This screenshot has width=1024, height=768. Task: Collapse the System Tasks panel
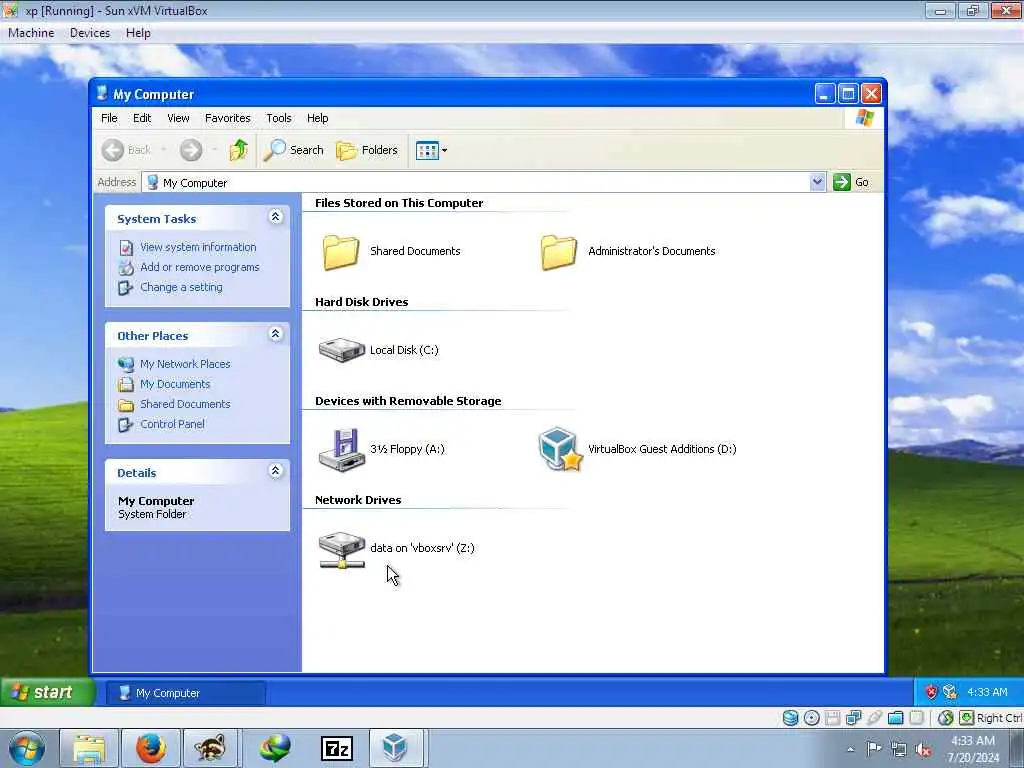pos(276,217)
